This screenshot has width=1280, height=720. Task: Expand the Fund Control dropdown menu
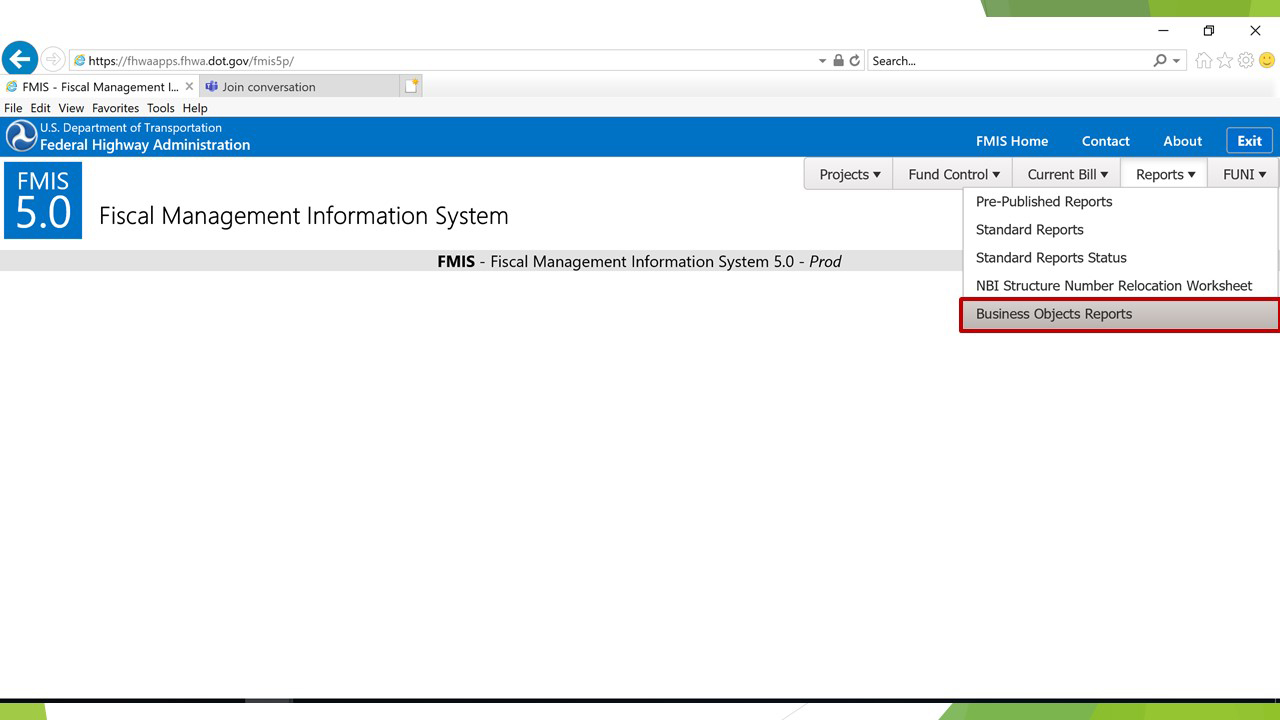click(953, 174)
